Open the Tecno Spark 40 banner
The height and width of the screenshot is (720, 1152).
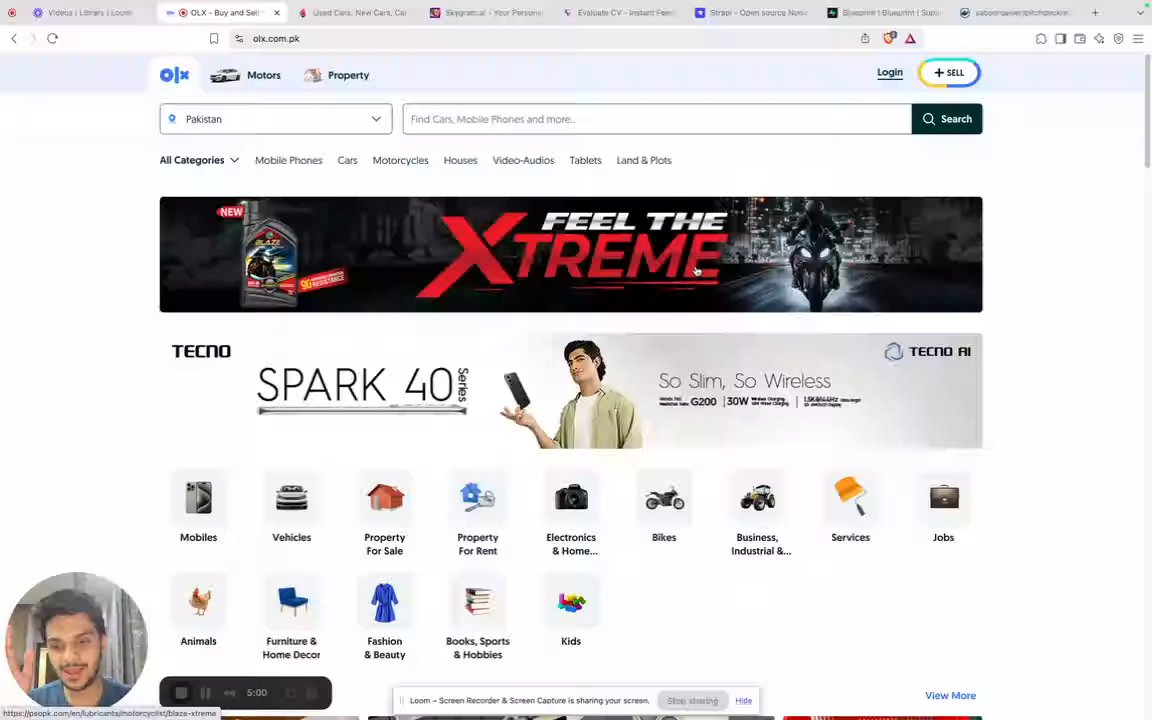571,391
